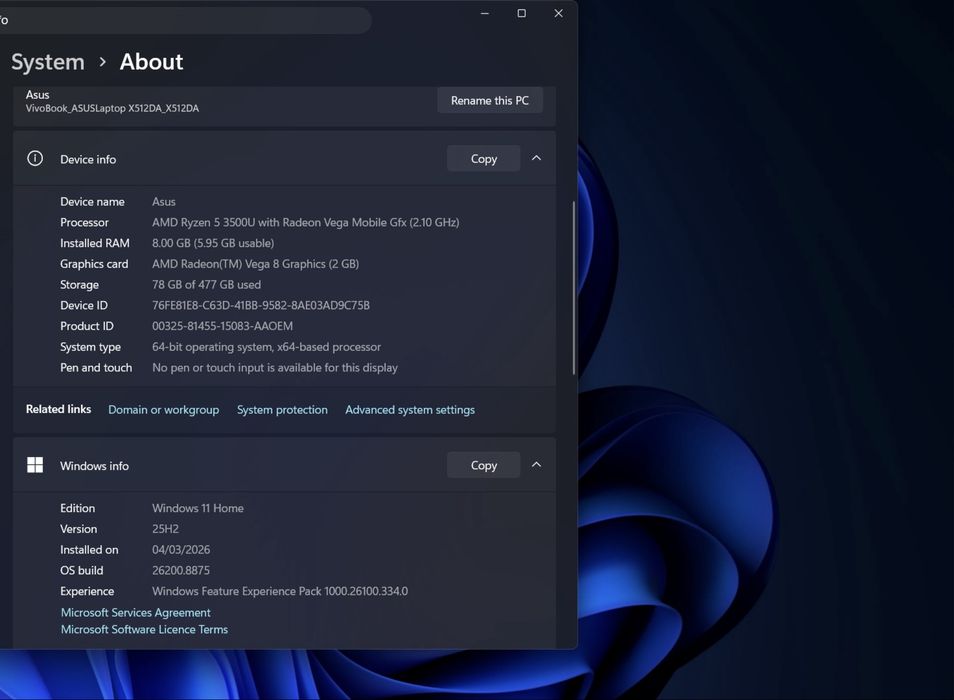The height and width of the screenshot is (700, 954).
Task: Click the Installed RAM label
Action: tap(95, 243)
